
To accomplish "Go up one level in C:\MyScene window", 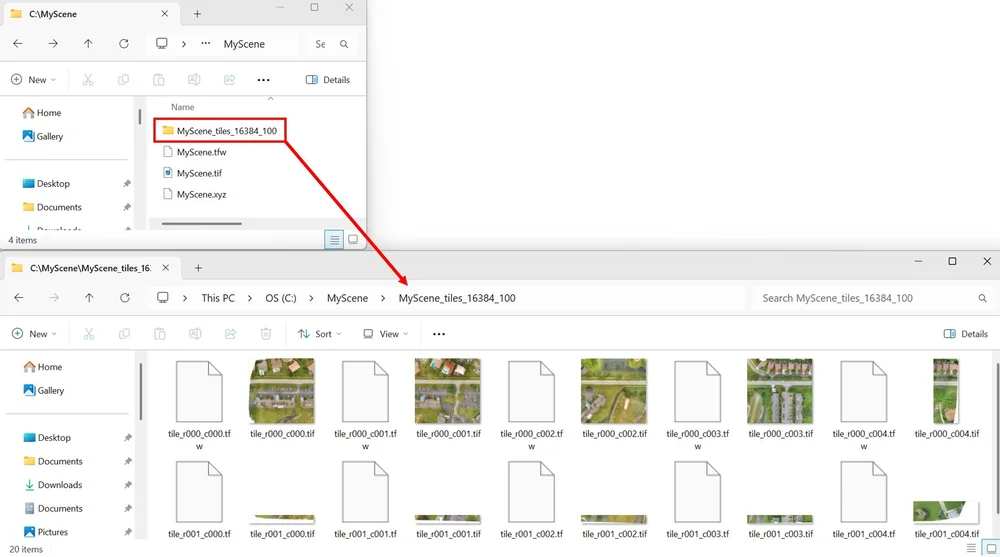I will 88,44.
